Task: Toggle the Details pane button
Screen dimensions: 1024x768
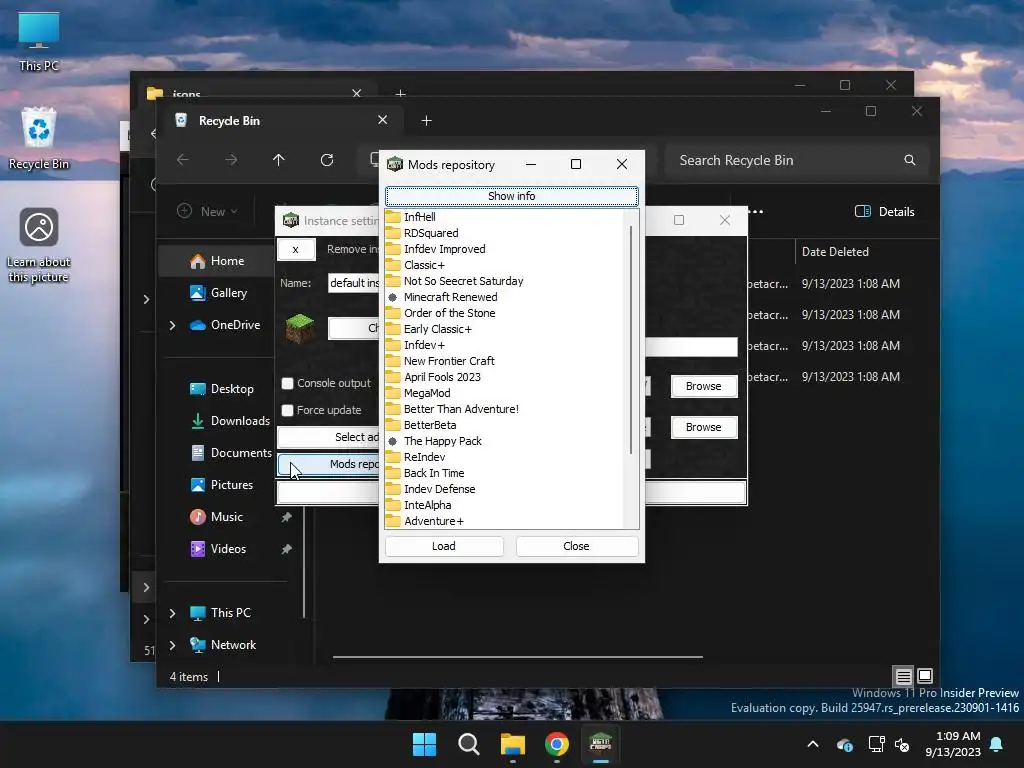Action: tap(885, 212)
